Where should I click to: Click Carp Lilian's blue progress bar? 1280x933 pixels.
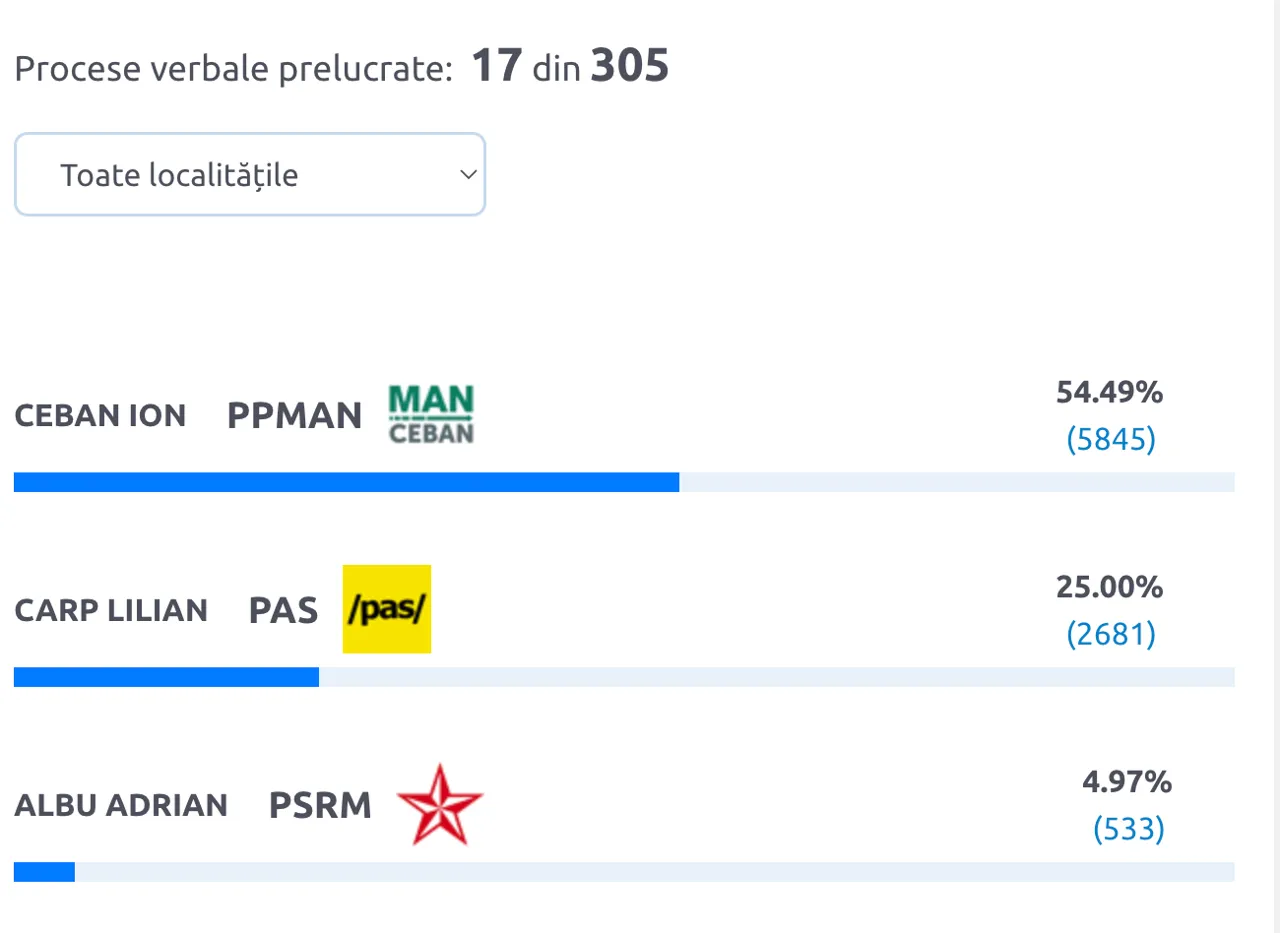click(166, 677)
